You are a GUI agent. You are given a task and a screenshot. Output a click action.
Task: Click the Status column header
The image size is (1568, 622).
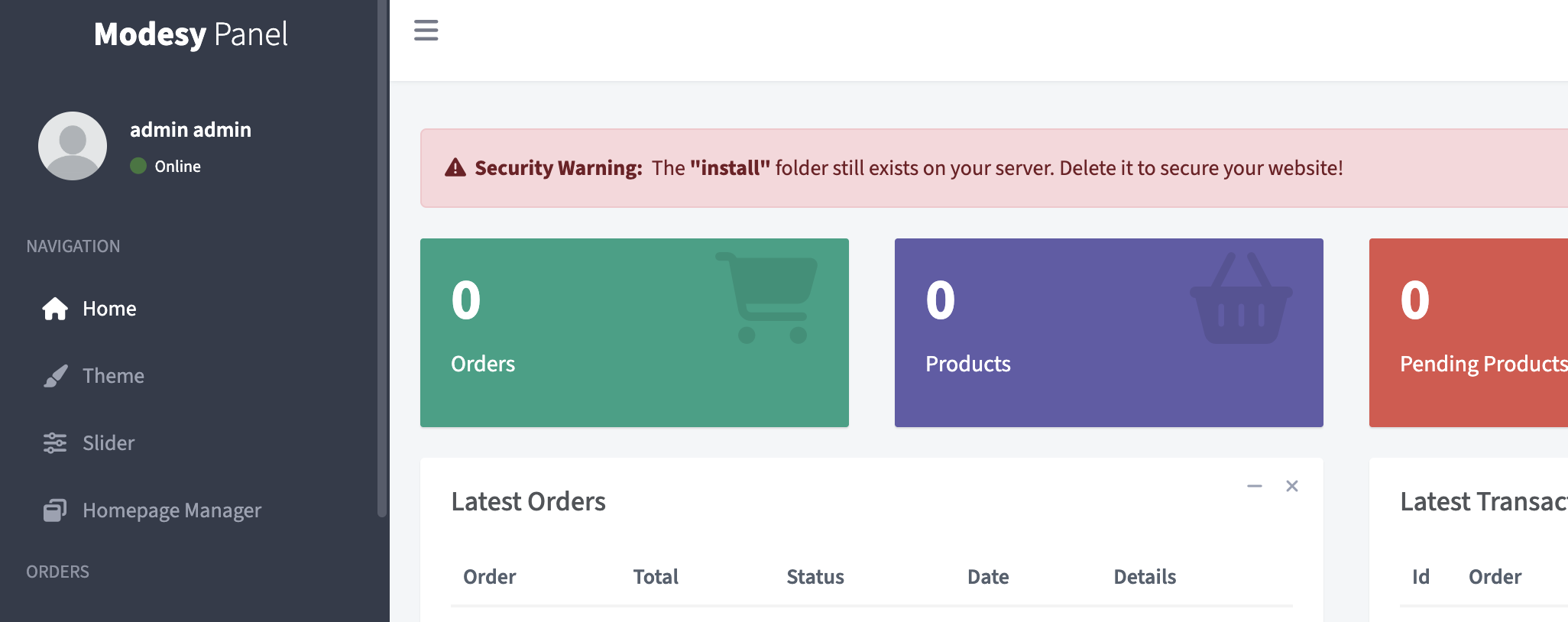coord(815,577)
